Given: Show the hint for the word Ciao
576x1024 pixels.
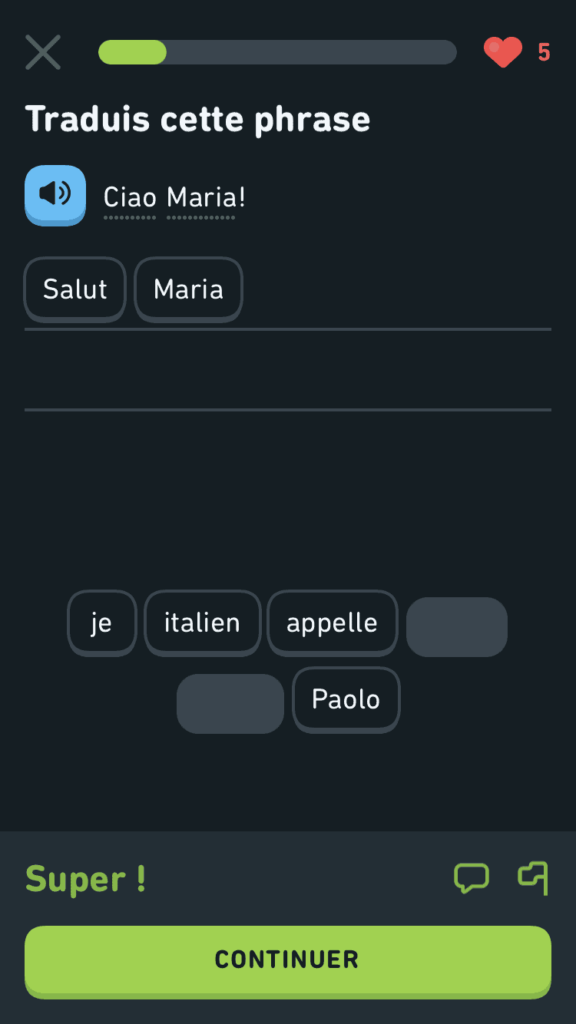Looking at the screenshot, I should [130, 197].
